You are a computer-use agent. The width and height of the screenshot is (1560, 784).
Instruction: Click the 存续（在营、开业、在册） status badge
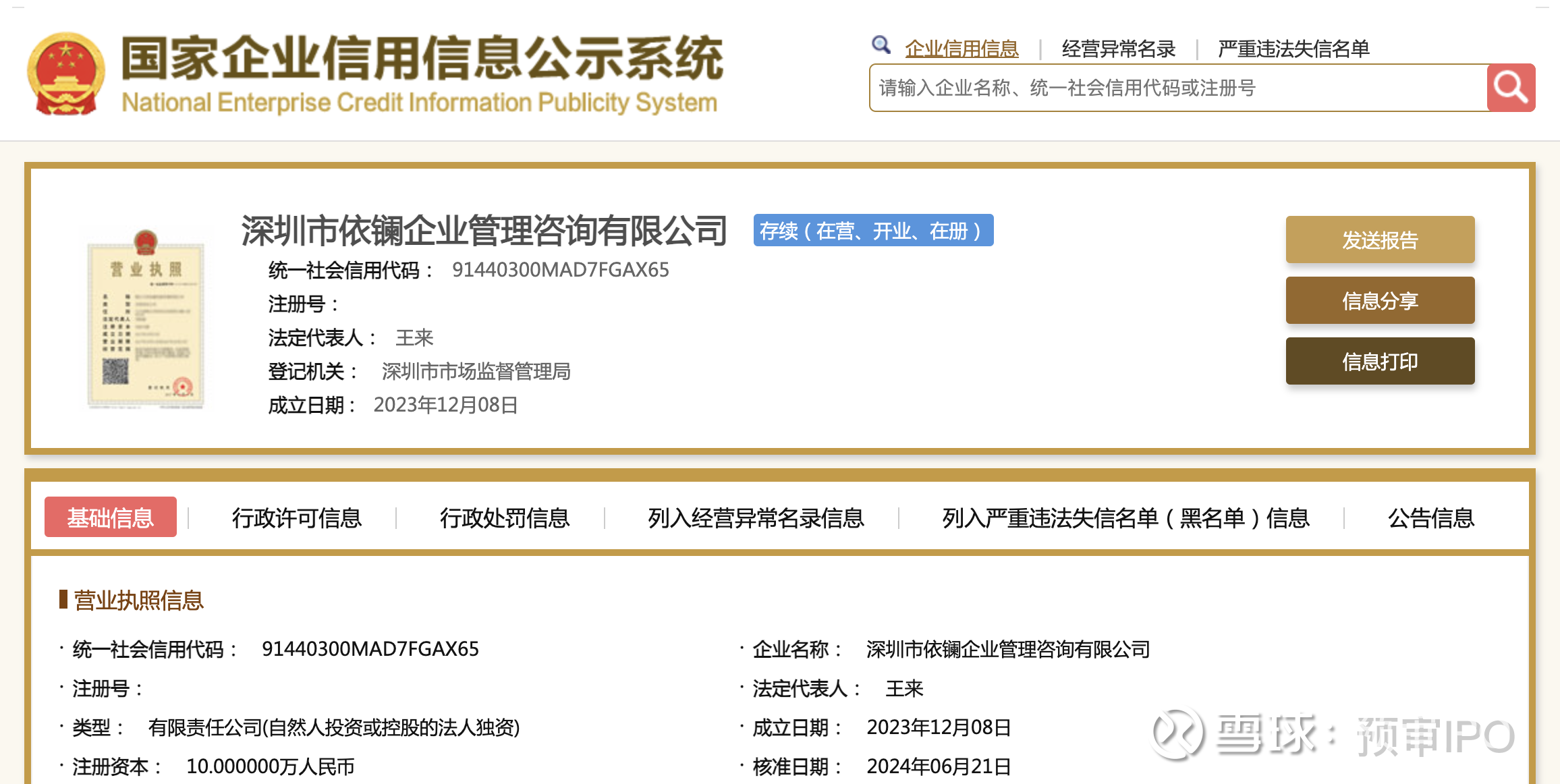point(873,231)
